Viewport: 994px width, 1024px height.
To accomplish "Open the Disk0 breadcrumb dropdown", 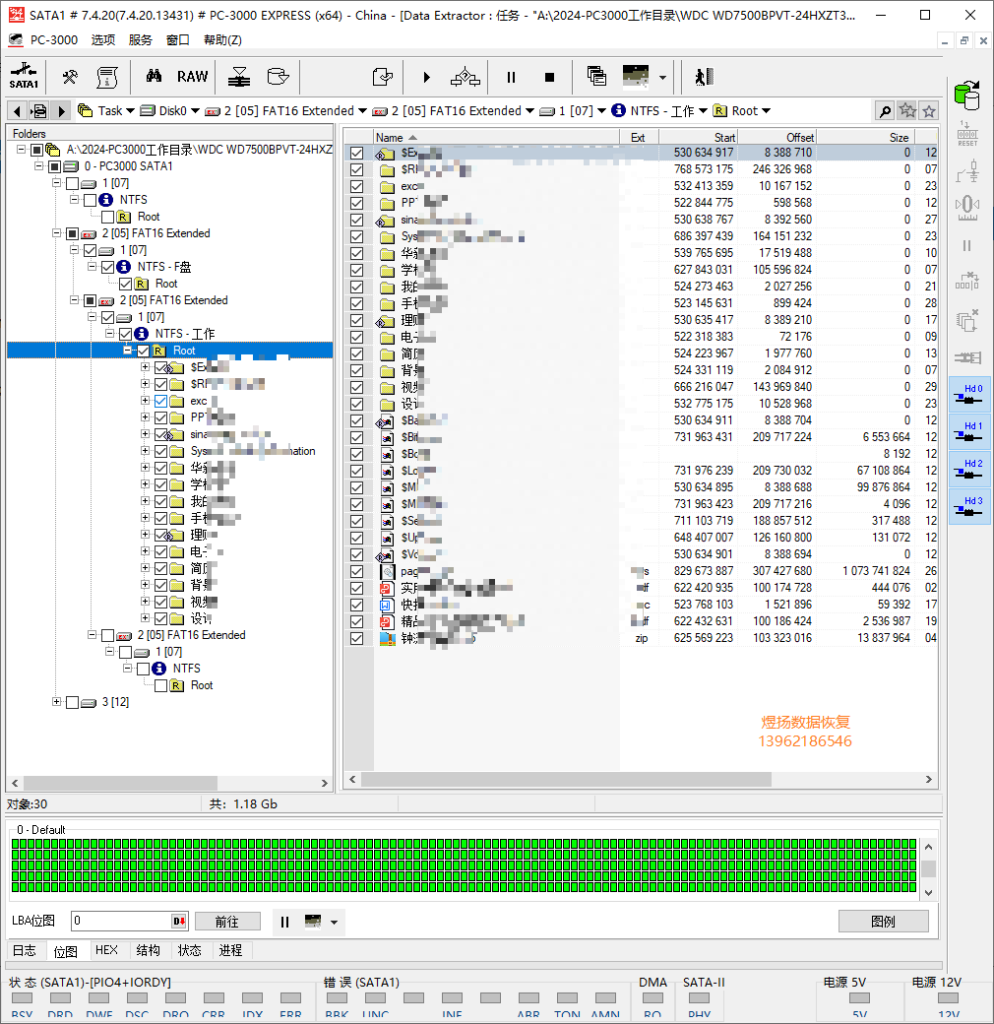I will (x=195, y=111).
